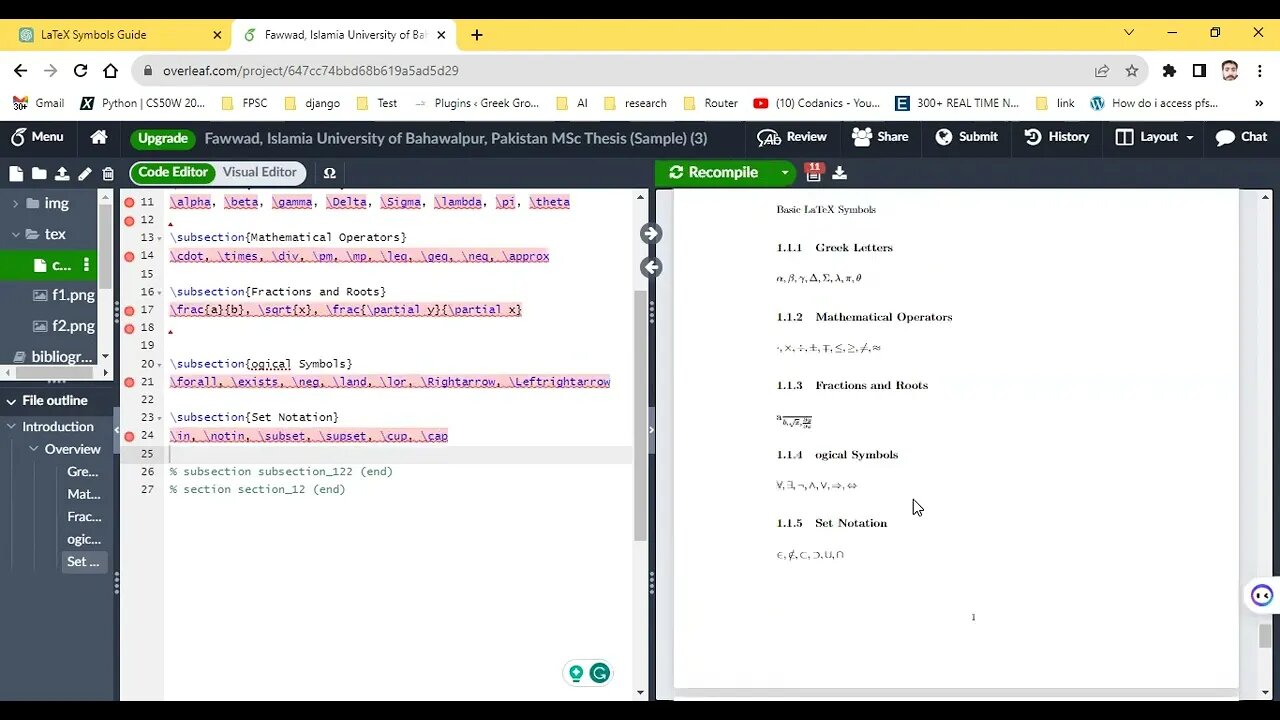Open the research bookmarks folder

[x=634, y=103]
